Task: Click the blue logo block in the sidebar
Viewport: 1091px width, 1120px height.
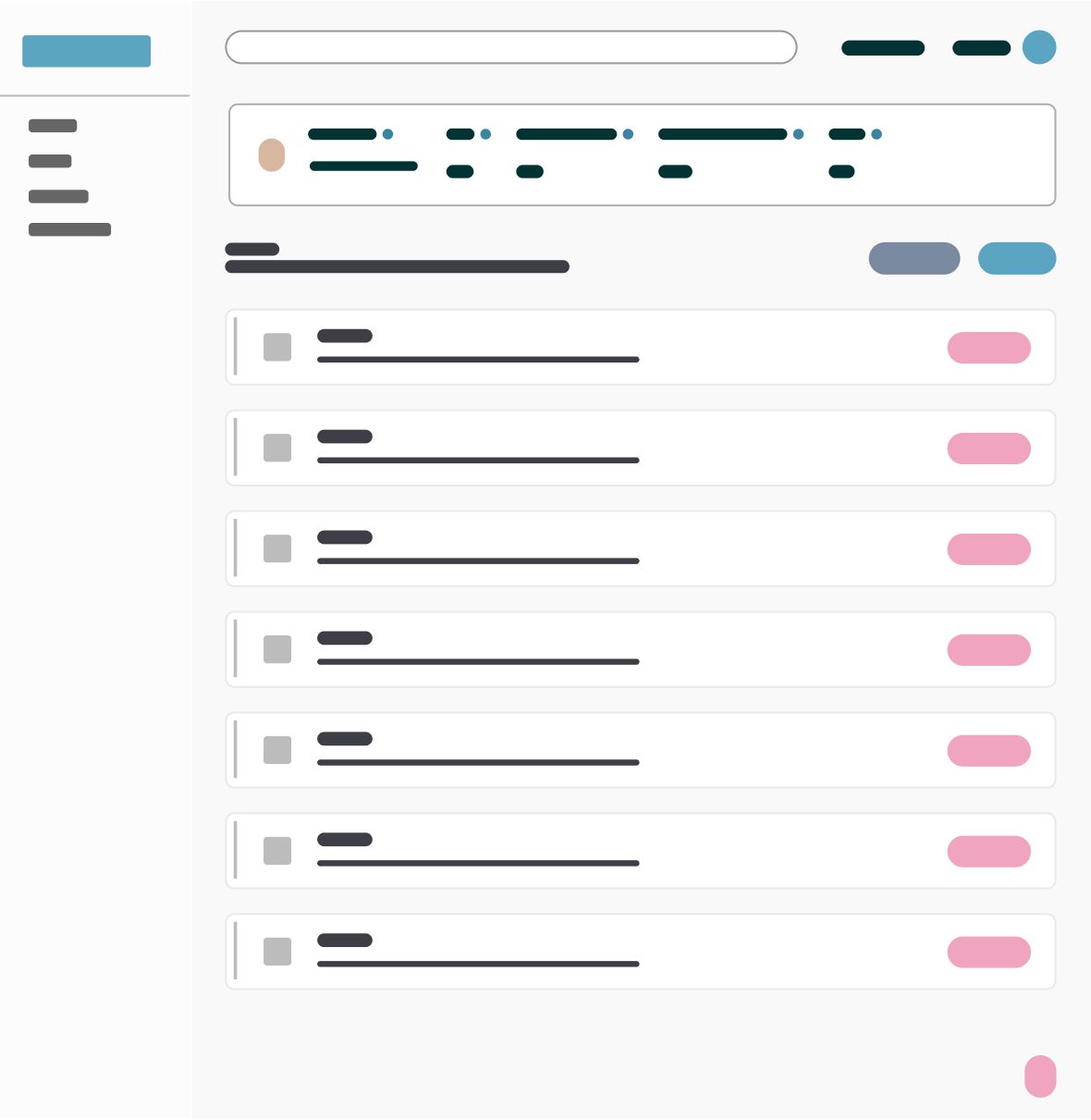Action: (87, 51)
